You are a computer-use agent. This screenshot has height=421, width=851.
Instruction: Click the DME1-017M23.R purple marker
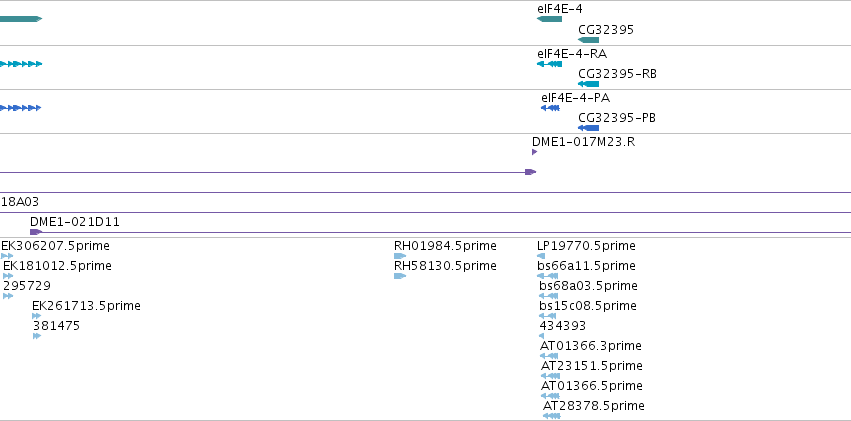point(535,152)
